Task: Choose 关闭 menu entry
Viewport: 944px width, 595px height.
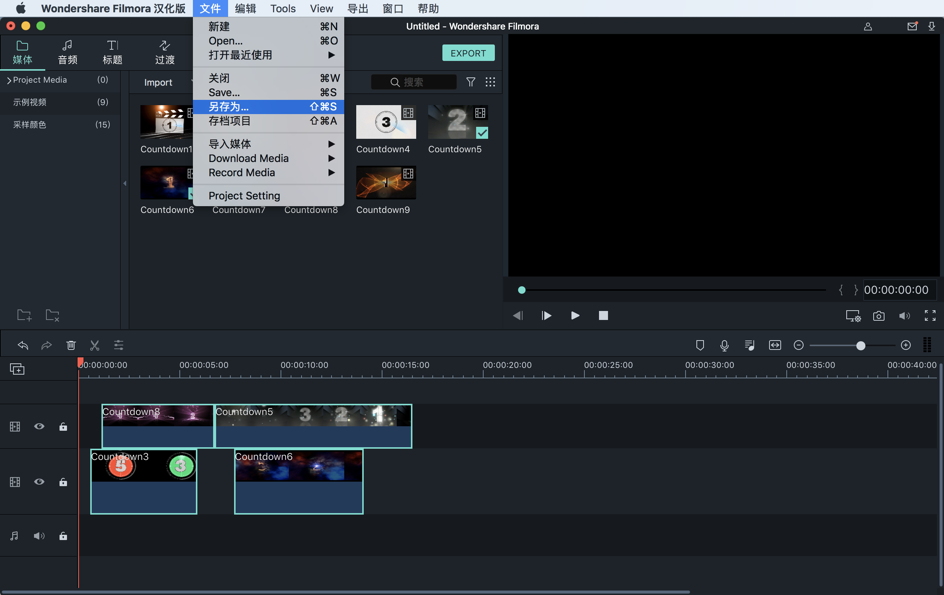Action: pyautogui.click(x=269, y=78)
